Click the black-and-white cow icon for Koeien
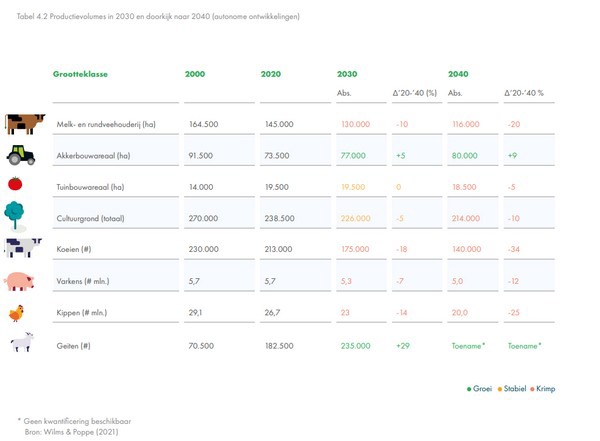This screenshot has width=600, height=441. (23, 248)
